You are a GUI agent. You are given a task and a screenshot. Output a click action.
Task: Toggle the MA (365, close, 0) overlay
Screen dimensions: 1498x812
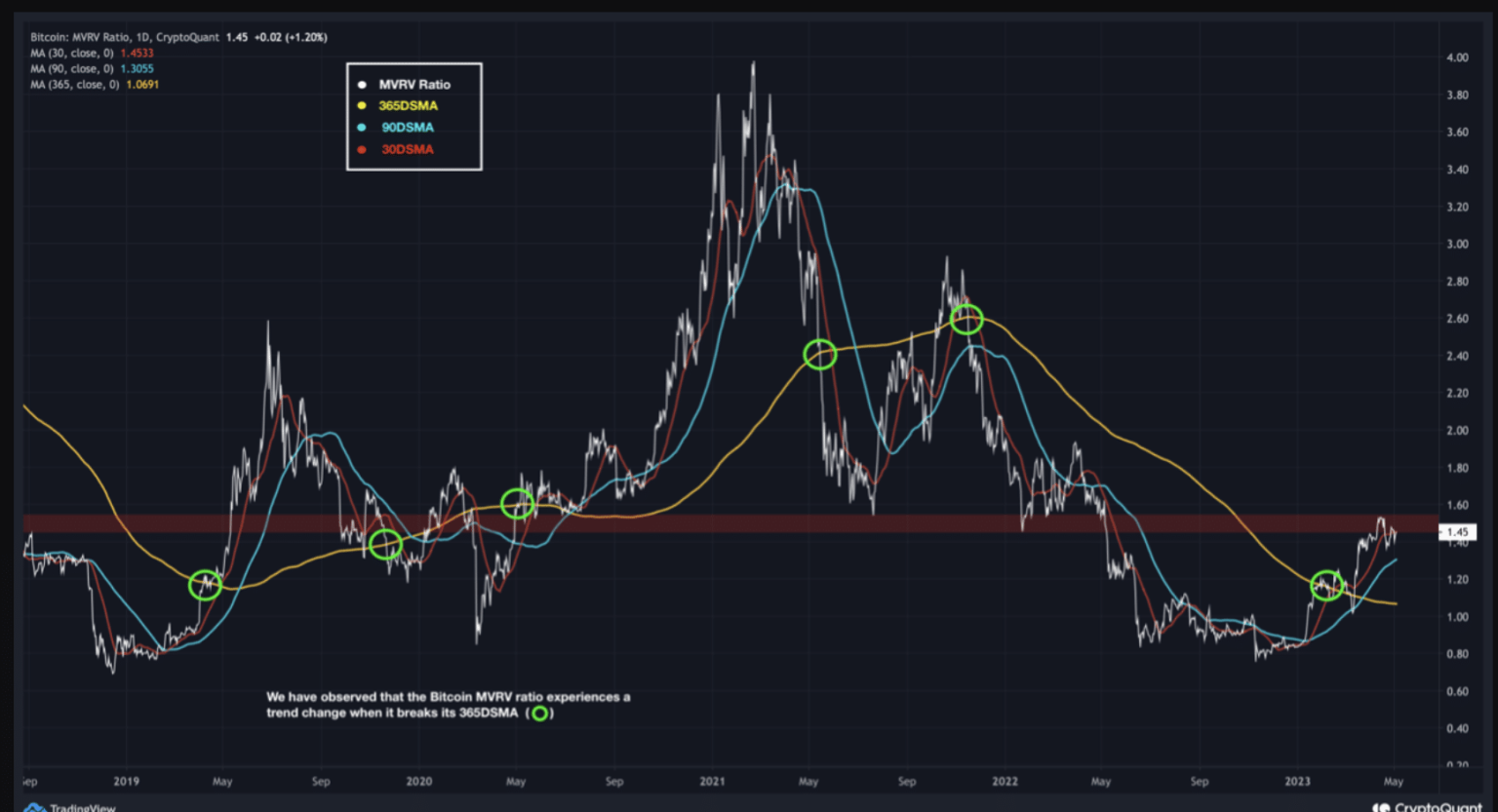click(x=73, y=84)
